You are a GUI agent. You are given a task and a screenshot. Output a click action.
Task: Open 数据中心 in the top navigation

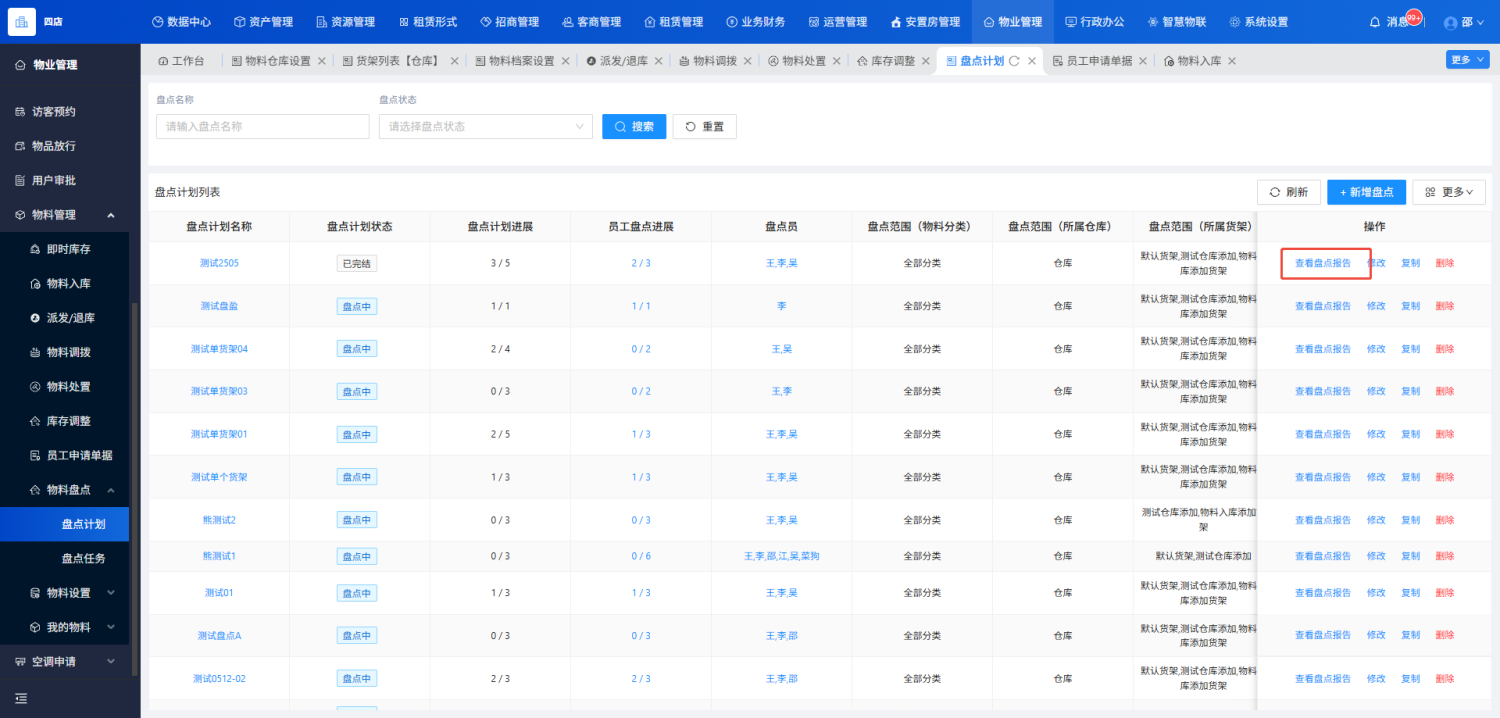(181, 22)
